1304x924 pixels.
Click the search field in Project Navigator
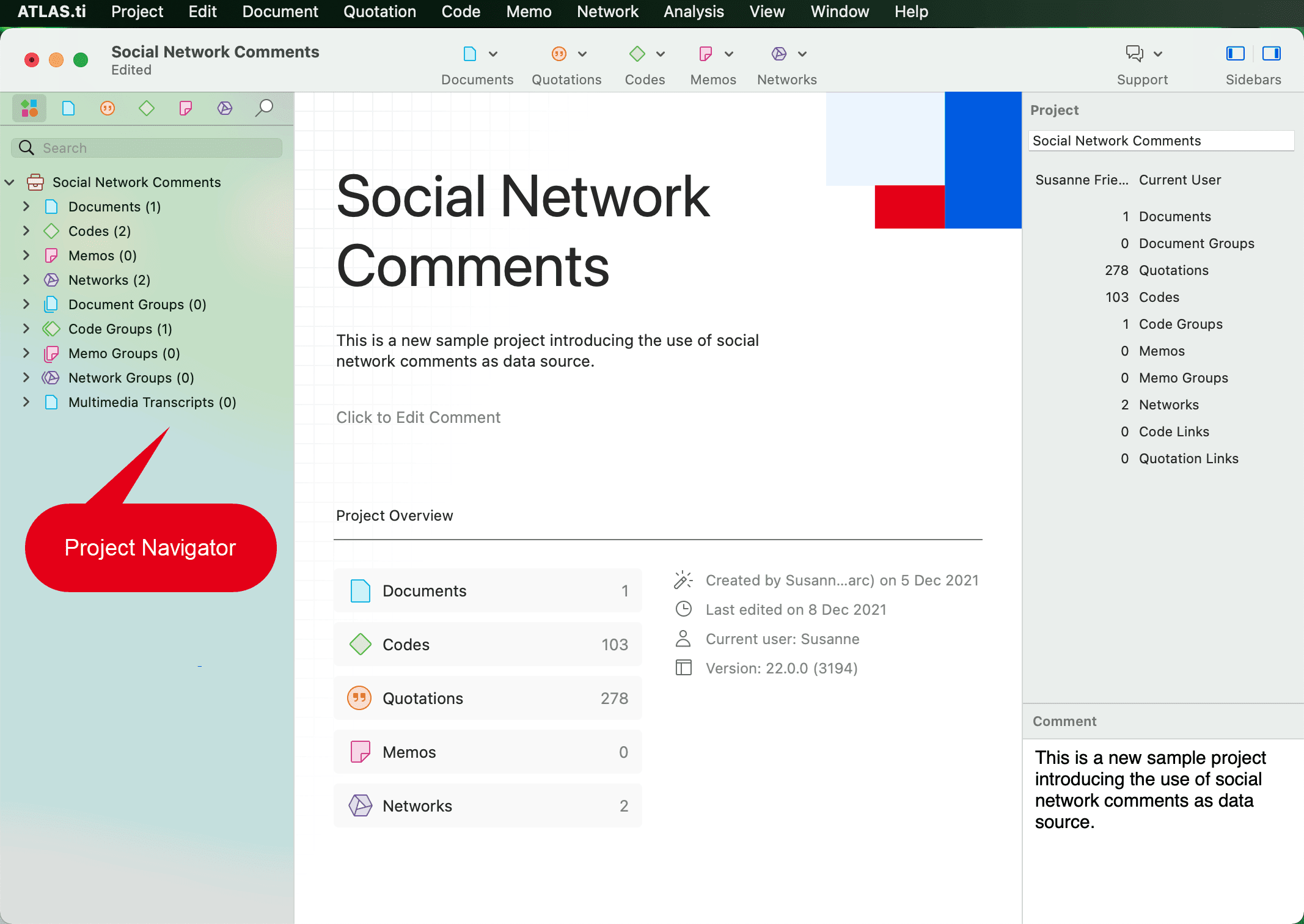click(147, 148)
